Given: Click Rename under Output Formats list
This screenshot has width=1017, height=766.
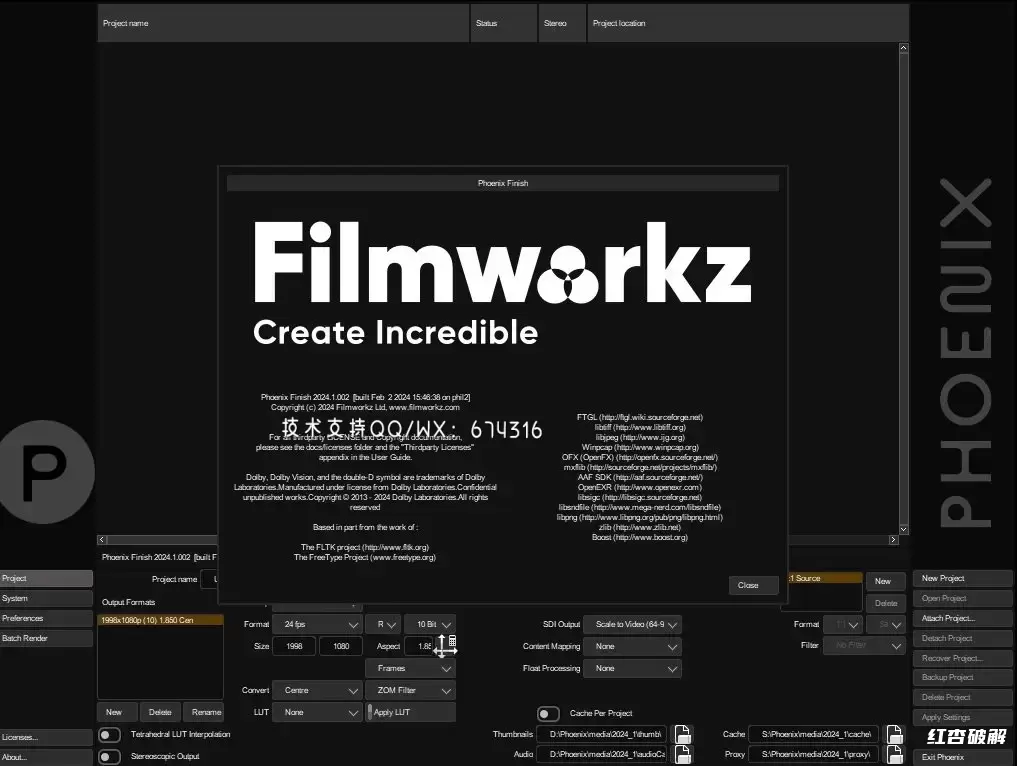Looking at the screenshot, I should [x=204, y=712].
